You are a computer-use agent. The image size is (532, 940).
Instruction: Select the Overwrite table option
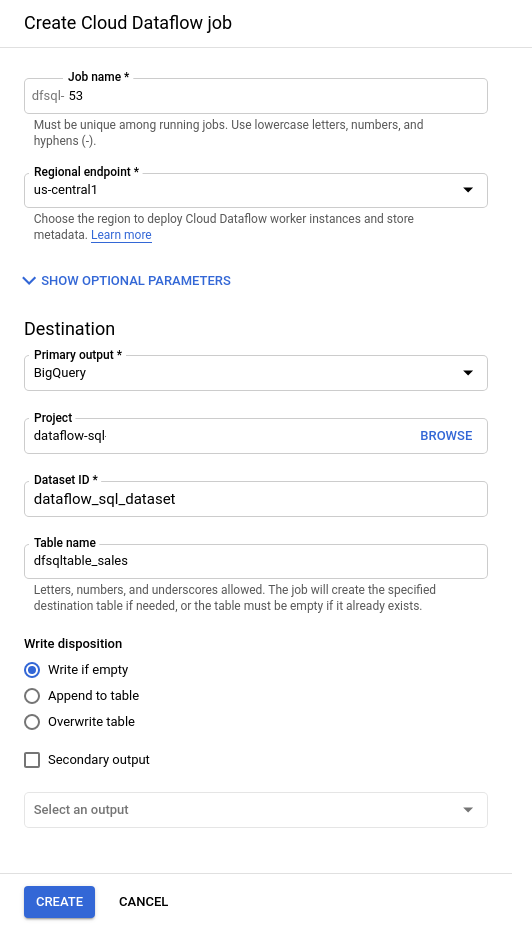click(32, 722)
